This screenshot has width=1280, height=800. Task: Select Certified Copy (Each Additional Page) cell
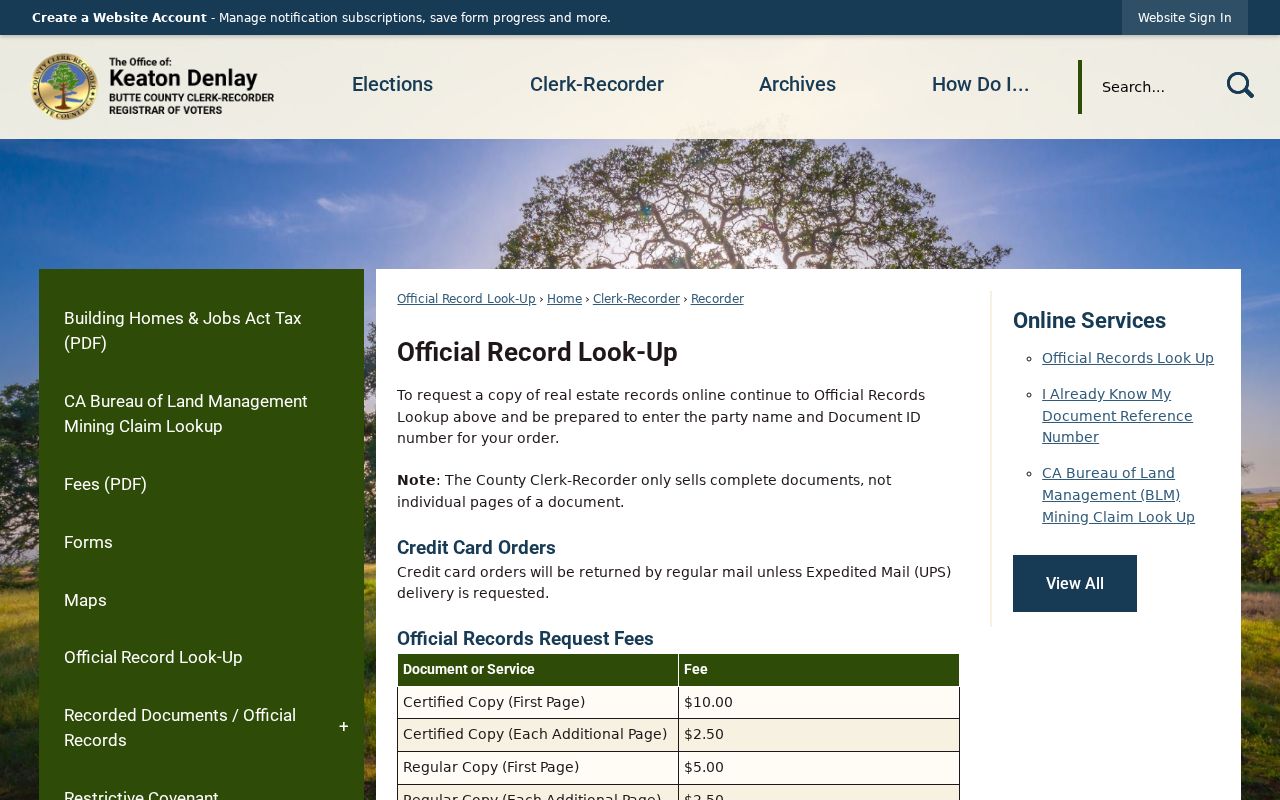tap(538, 735)
